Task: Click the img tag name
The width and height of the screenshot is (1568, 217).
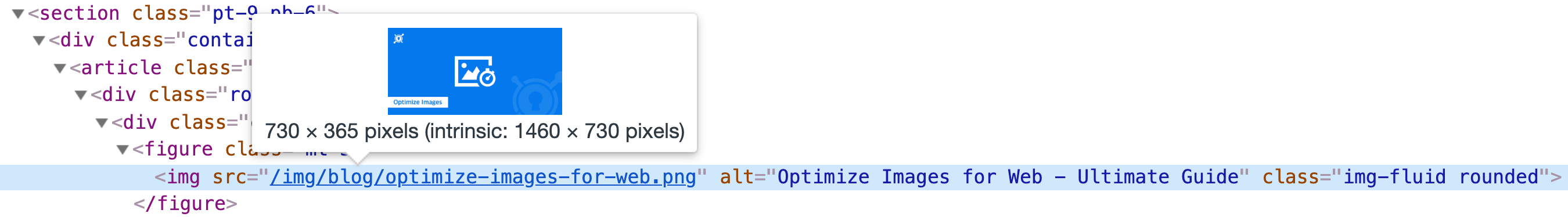Action: [x=183, y=177]
